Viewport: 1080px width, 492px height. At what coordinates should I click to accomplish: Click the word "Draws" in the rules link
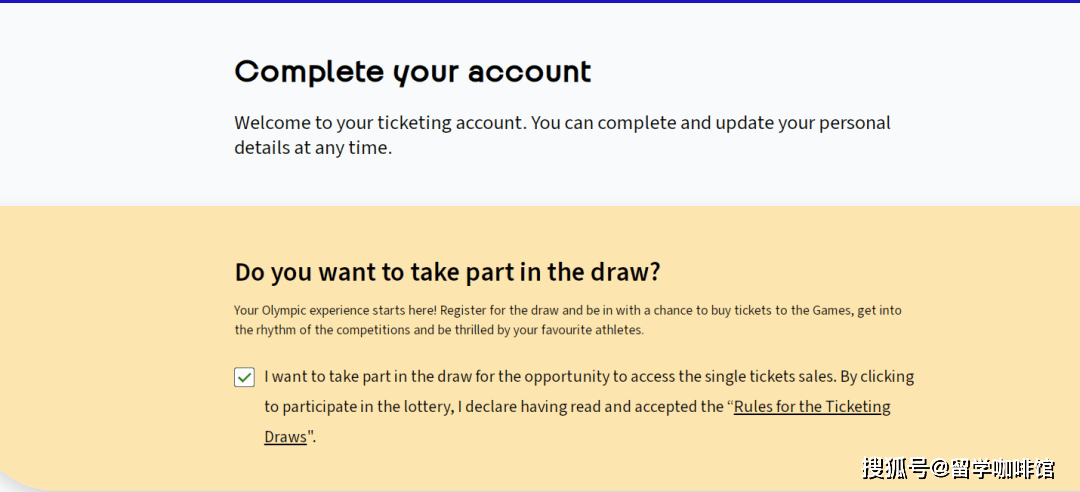click(285, 437)
